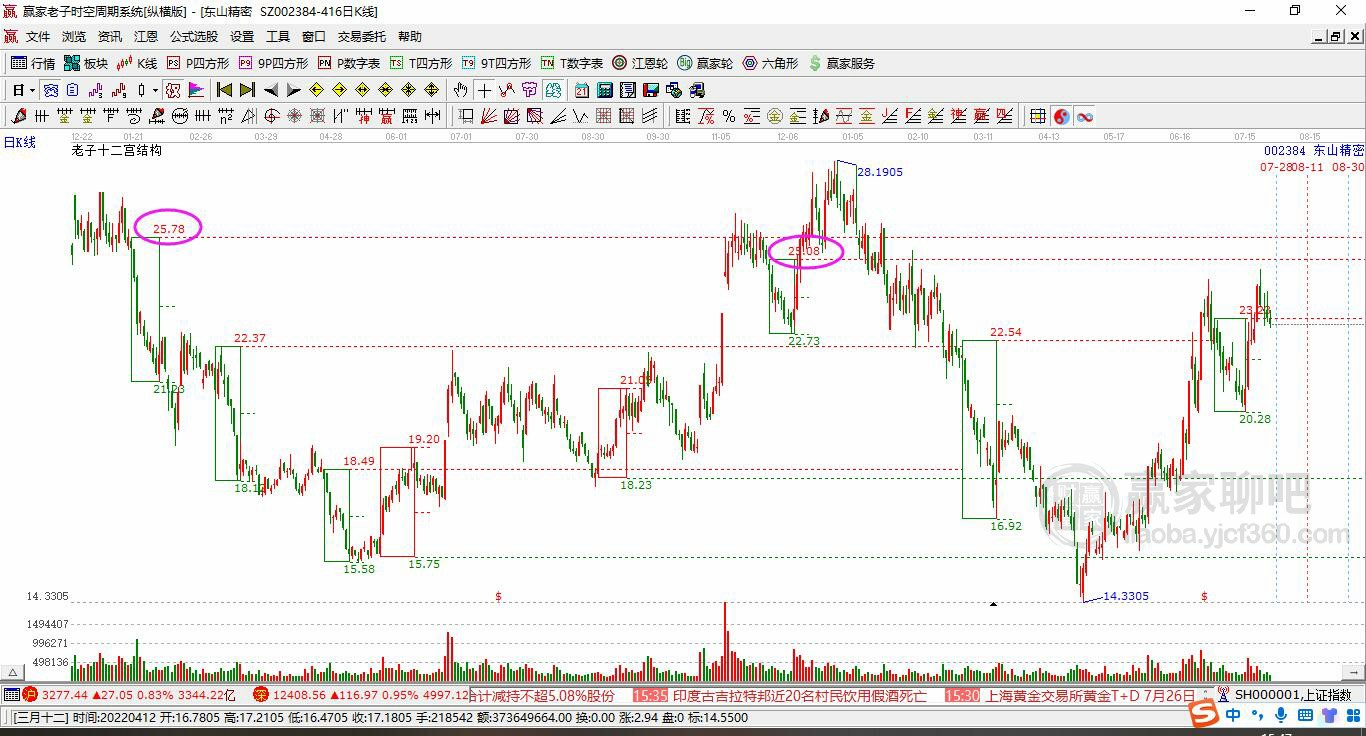Click the 002384 东山精密 stock label
Viewport: 1366px width, 736px height.
pyautogui.click(x=1313, y=150)
